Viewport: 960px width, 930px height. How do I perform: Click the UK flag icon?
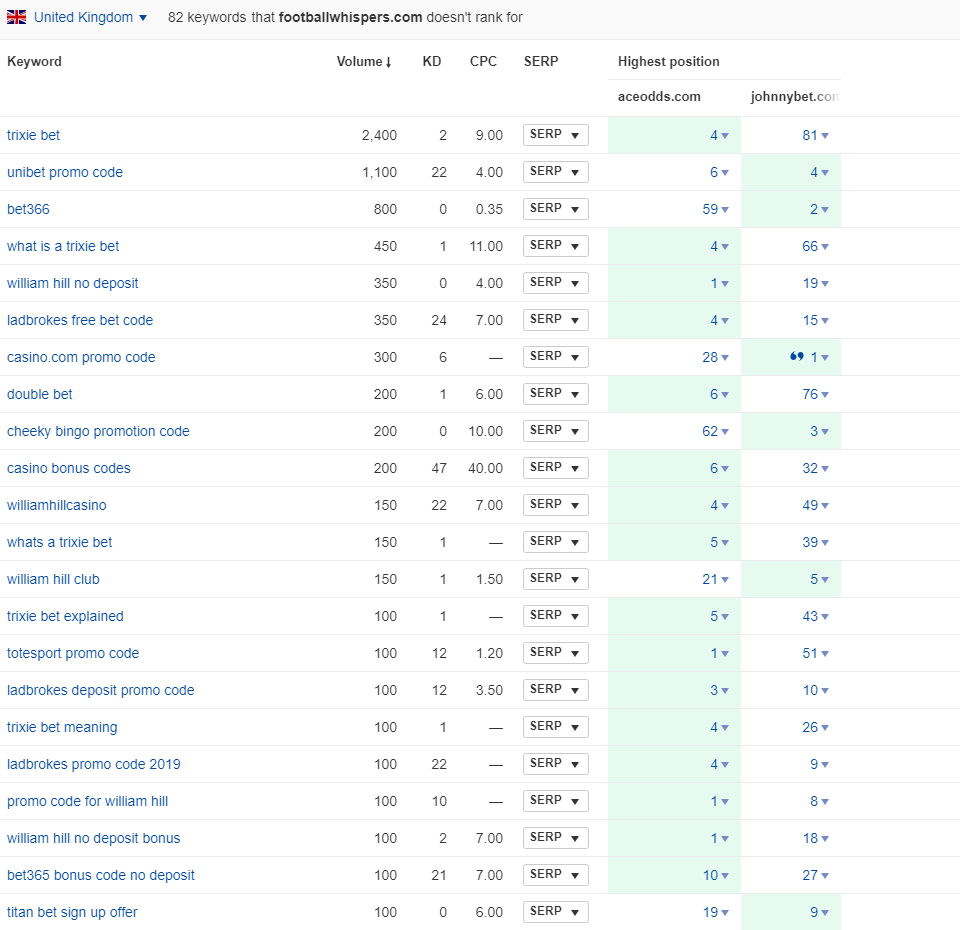[16, 17]
